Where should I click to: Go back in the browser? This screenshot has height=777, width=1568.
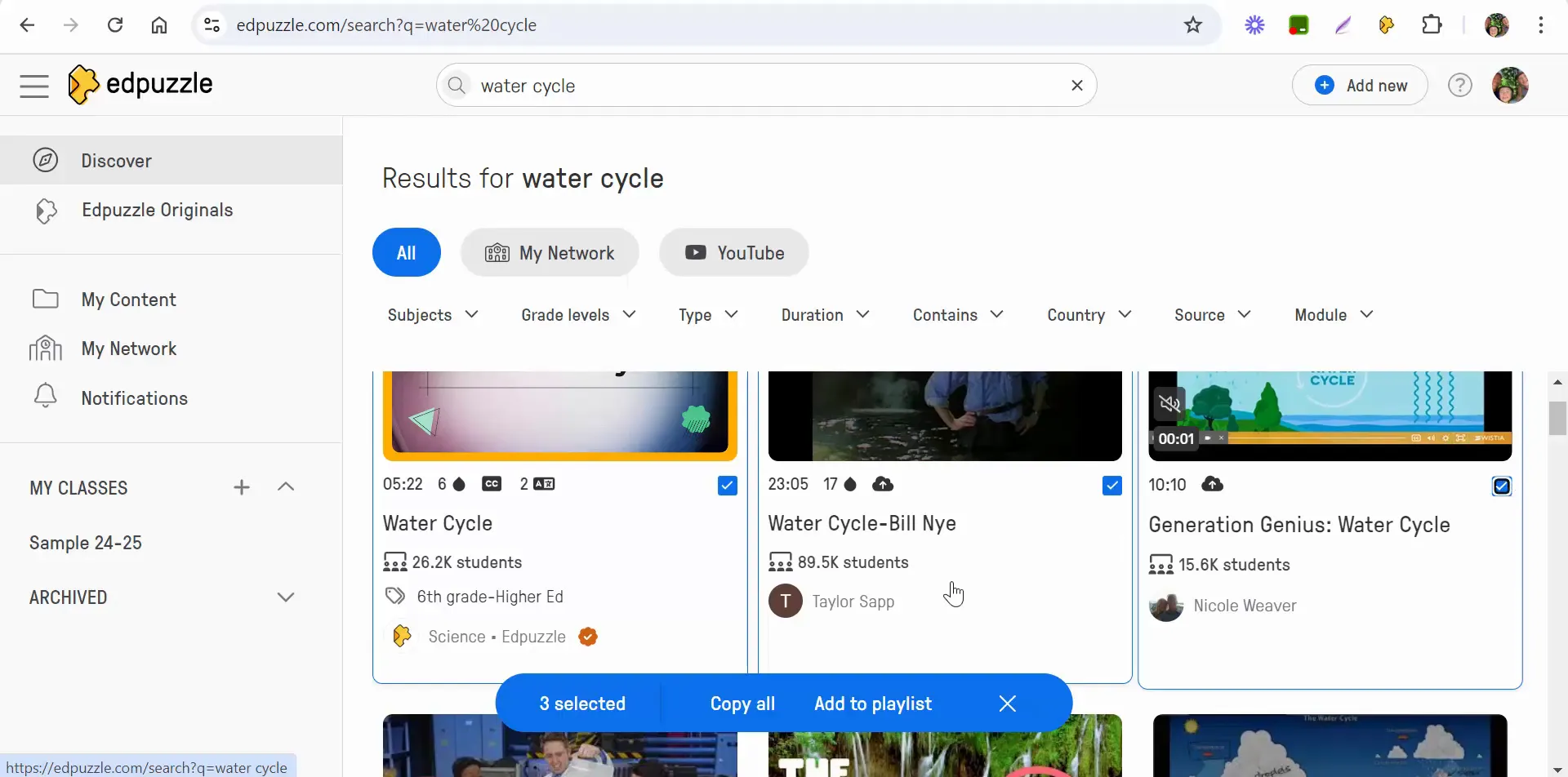point(27,25)
